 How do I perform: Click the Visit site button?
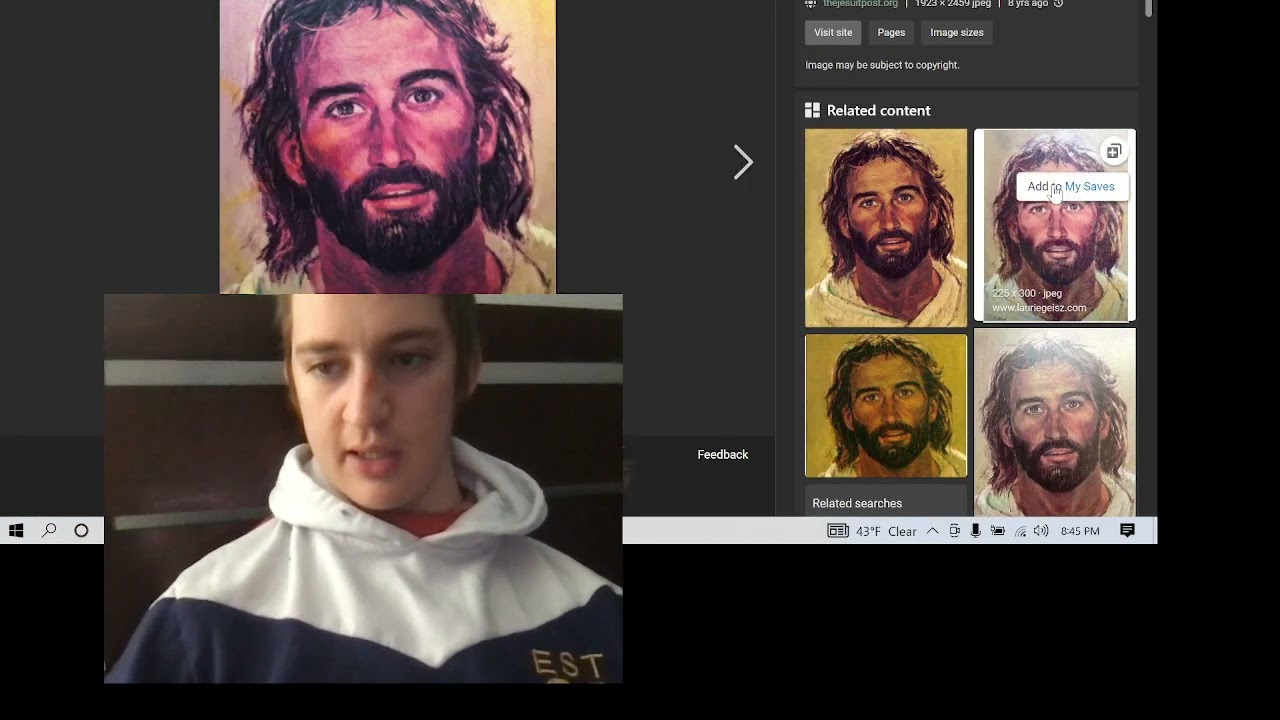(x=833, y=33)
